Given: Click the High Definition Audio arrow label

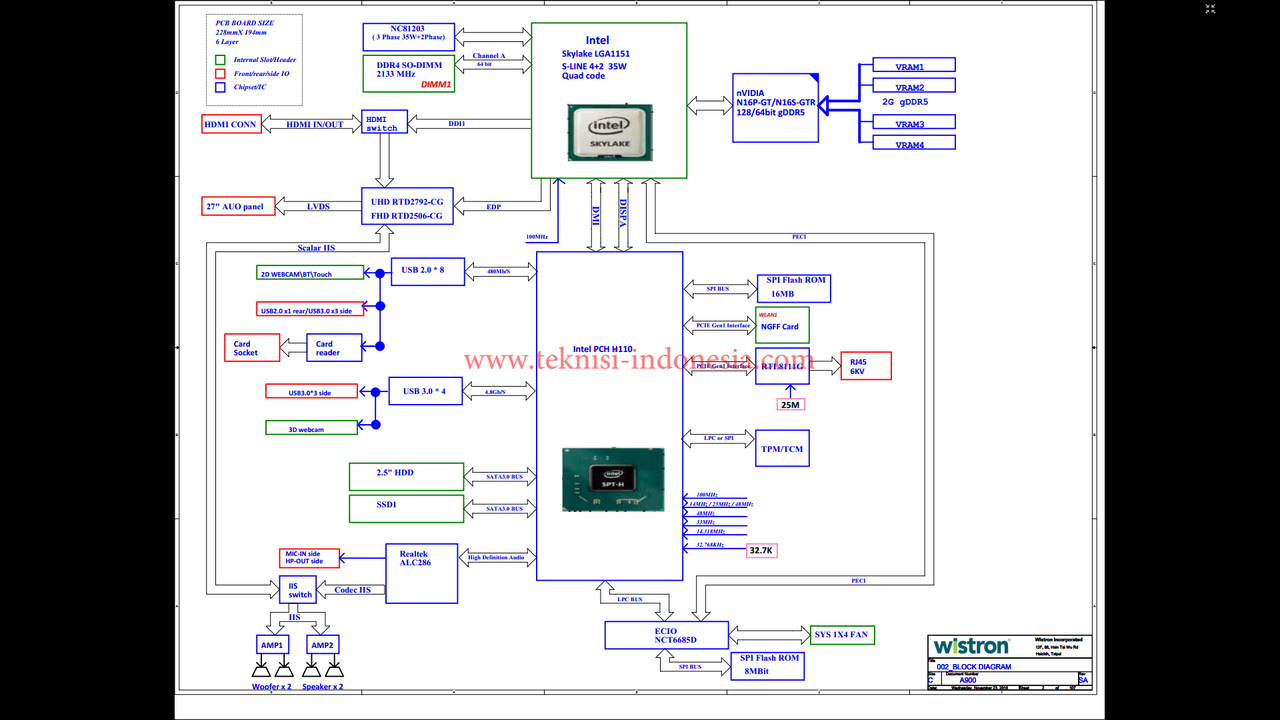Looking at the screenshot, I should tap(495, 557).
